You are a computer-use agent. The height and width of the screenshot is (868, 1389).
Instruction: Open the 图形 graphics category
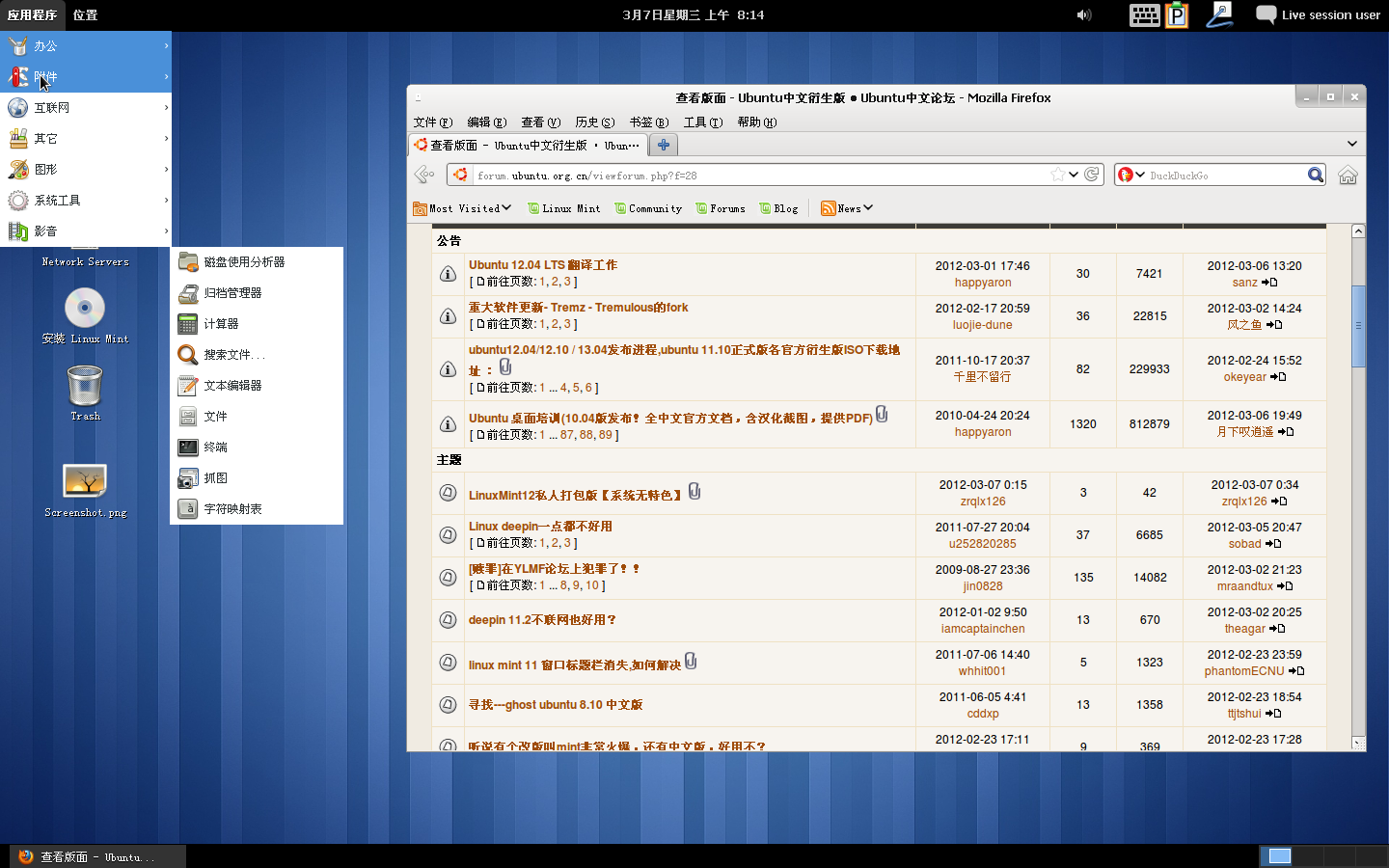[86, 170]
